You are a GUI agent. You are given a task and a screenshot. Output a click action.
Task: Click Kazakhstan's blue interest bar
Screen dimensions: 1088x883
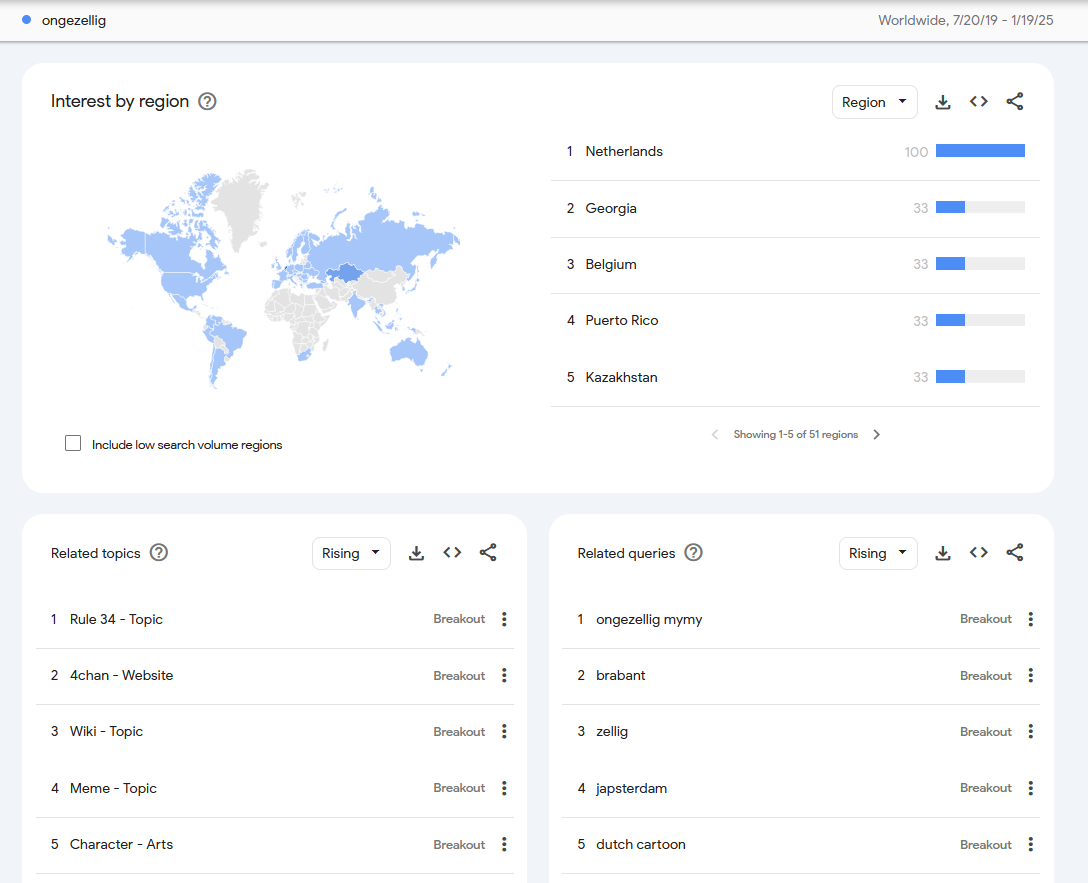(950, 377)
